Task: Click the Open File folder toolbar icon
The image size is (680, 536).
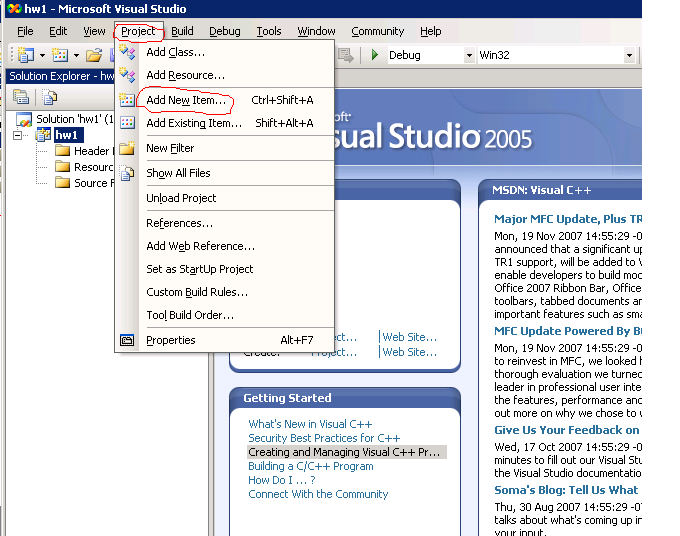Action: (94, 55)
